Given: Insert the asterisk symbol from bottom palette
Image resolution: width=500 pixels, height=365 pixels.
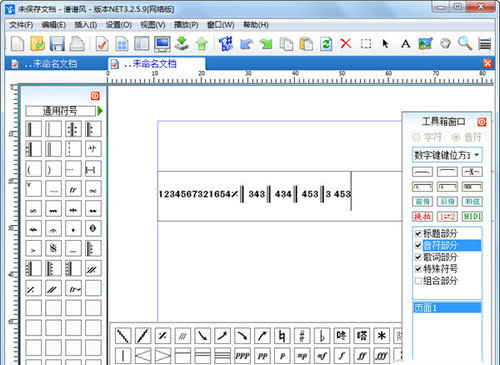Looking at the screenshot, I should tap(381, 336).
